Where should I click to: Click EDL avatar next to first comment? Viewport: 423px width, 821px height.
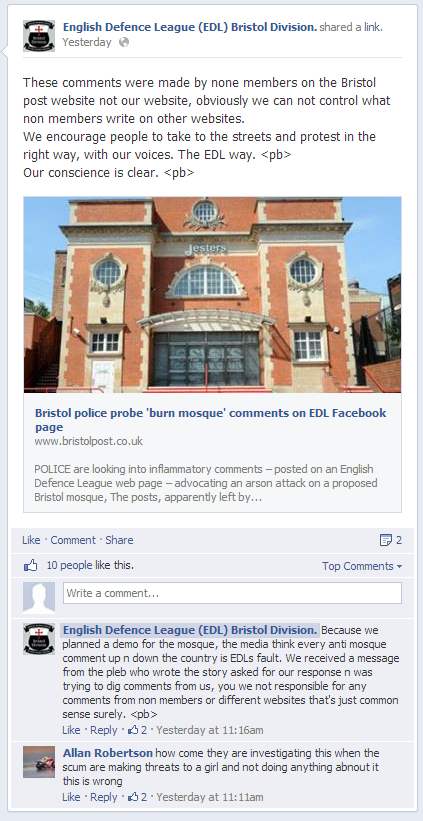[x=39, y=639]
